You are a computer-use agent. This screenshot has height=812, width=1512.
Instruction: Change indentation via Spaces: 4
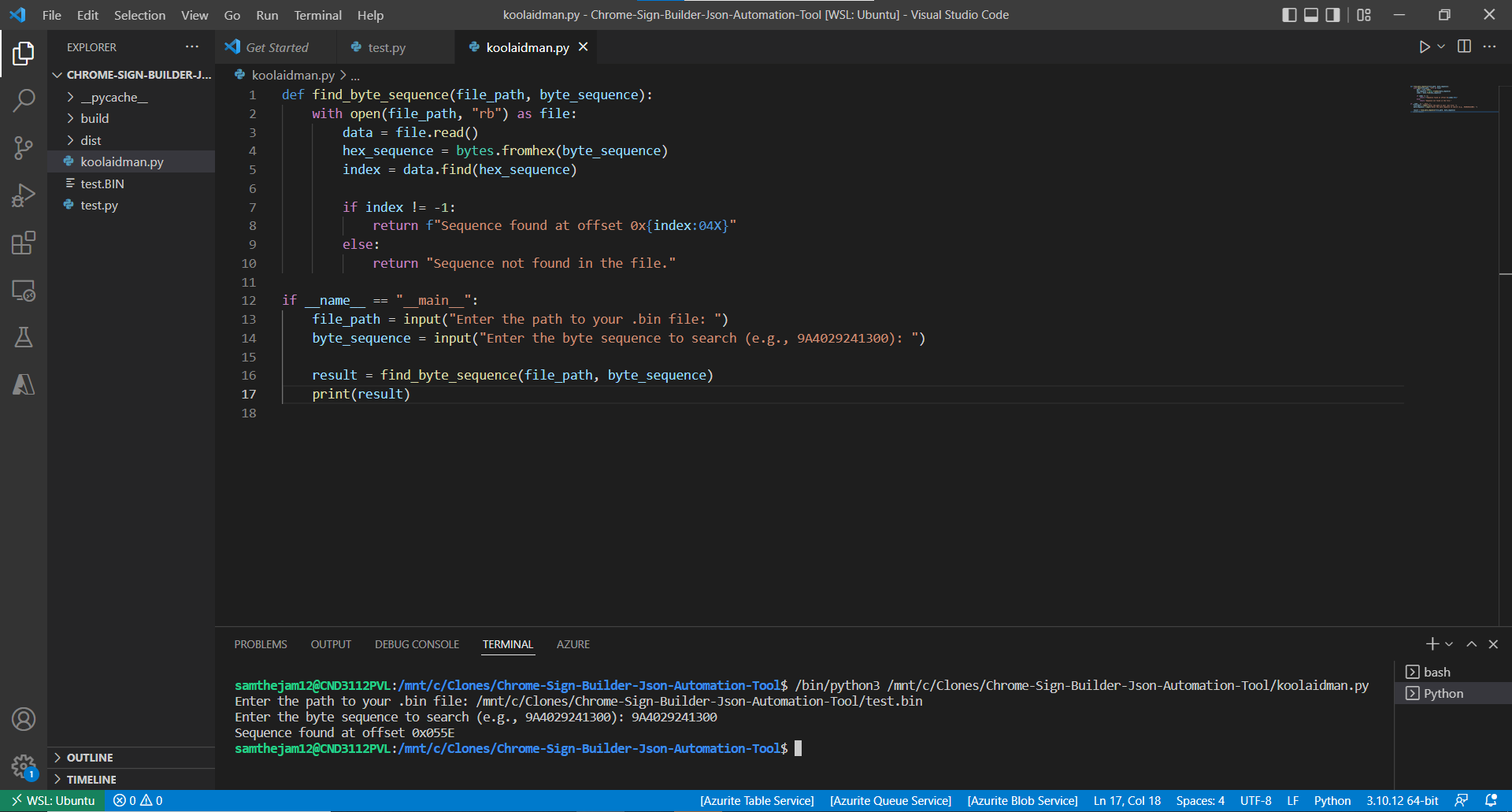coord(1200,800)
